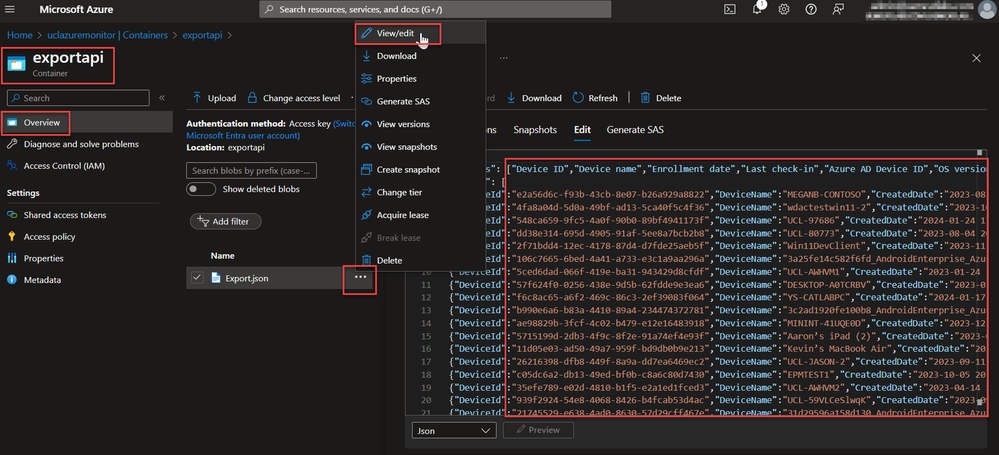Uncheck the Export.json checkbox
Image resolution: width=999 pixels, height=455 pixels.
197,278
